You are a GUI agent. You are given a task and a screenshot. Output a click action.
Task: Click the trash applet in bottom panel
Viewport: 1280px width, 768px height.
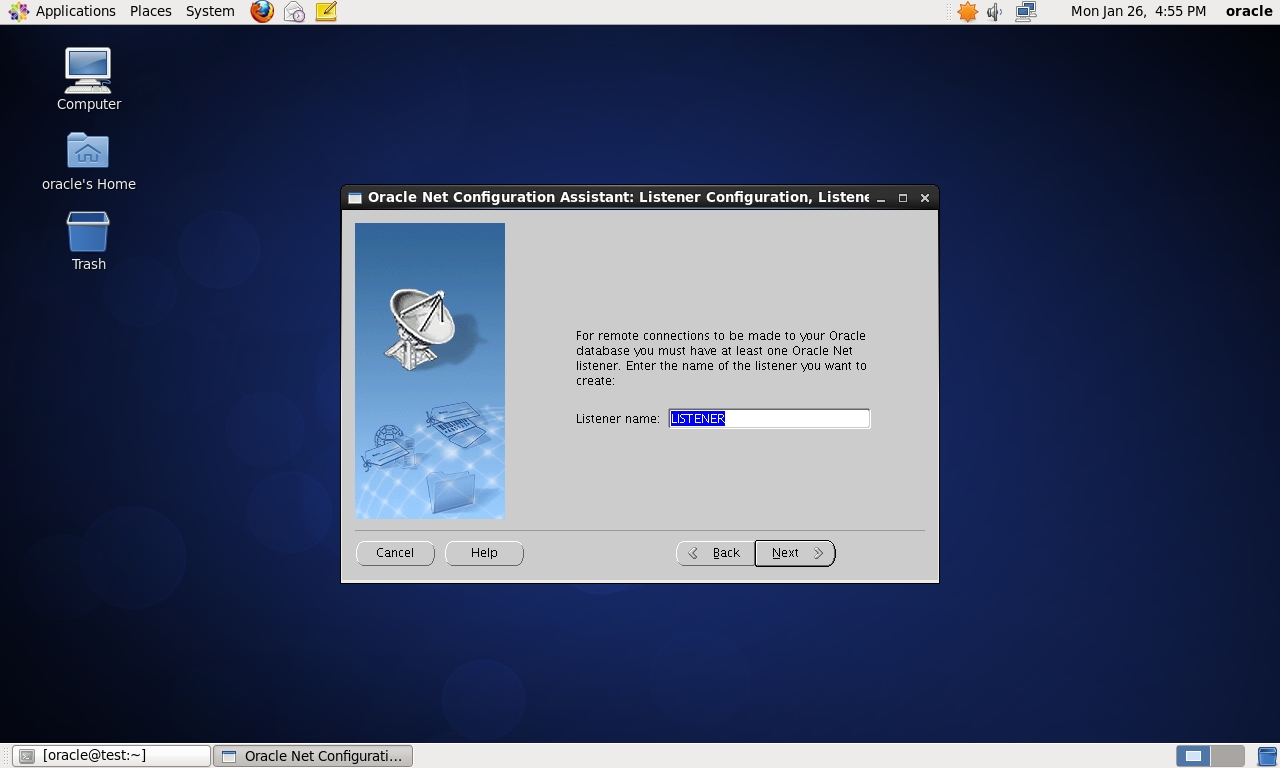(1267, 756)
